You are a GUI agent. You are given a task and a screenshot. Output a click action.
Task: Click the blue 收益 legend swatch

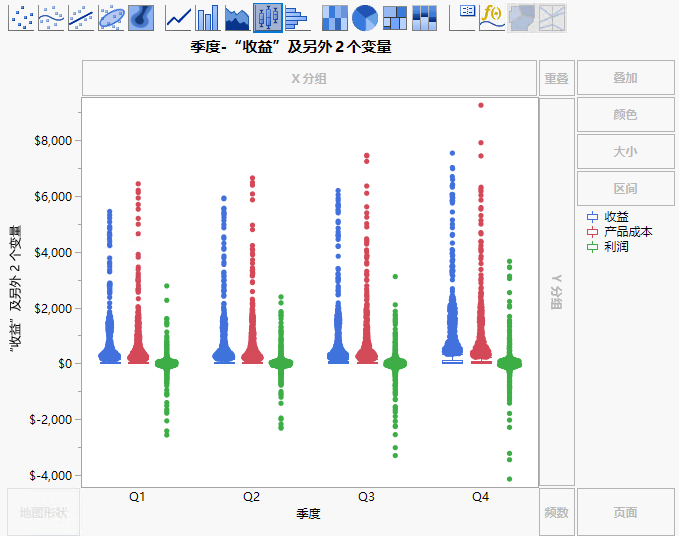tap(593, 217)
